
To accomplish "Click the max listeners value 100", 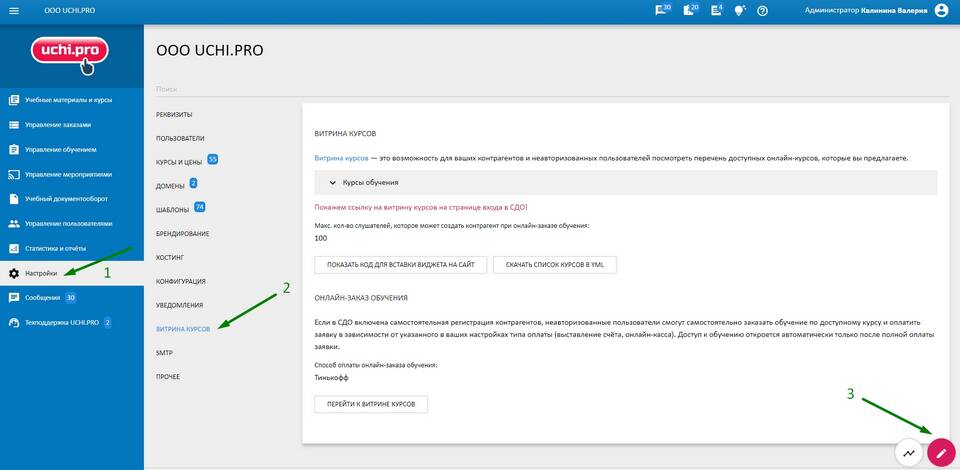I will pyautogui.click(x=320, y=238).
